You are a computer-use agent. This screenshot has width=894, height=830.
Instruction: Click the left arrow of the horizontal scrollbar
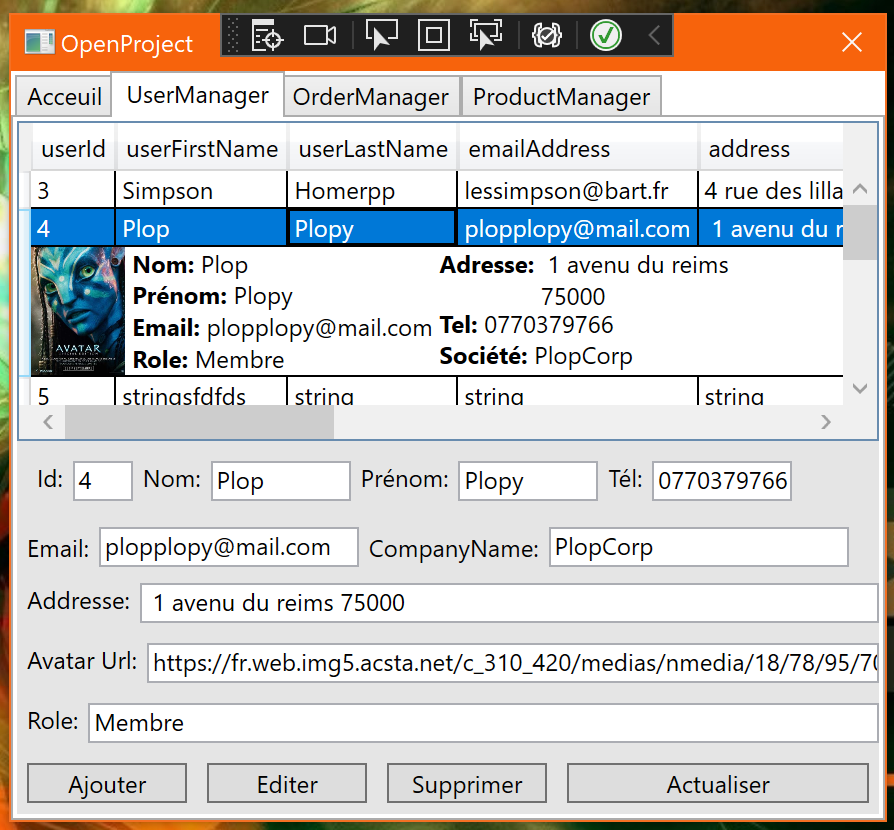tap(47, 422)
